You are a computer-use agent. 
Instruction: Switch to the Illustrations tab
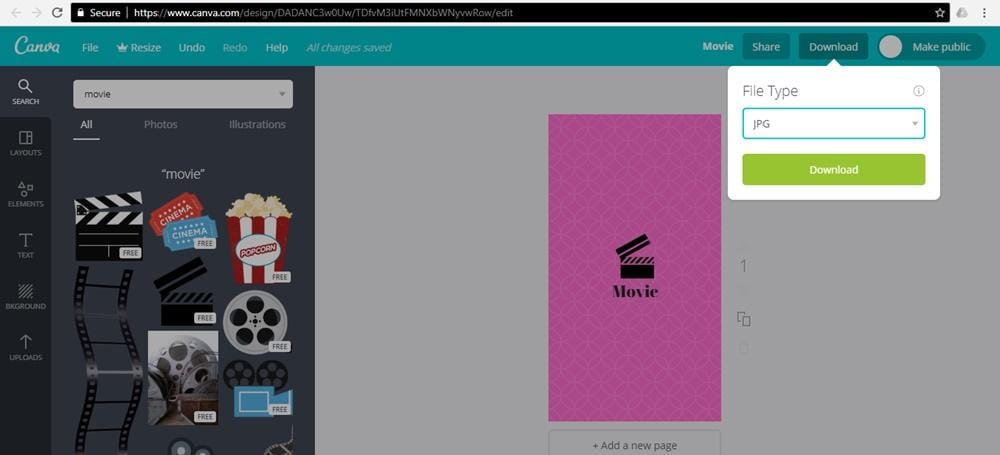coord(257,124)
